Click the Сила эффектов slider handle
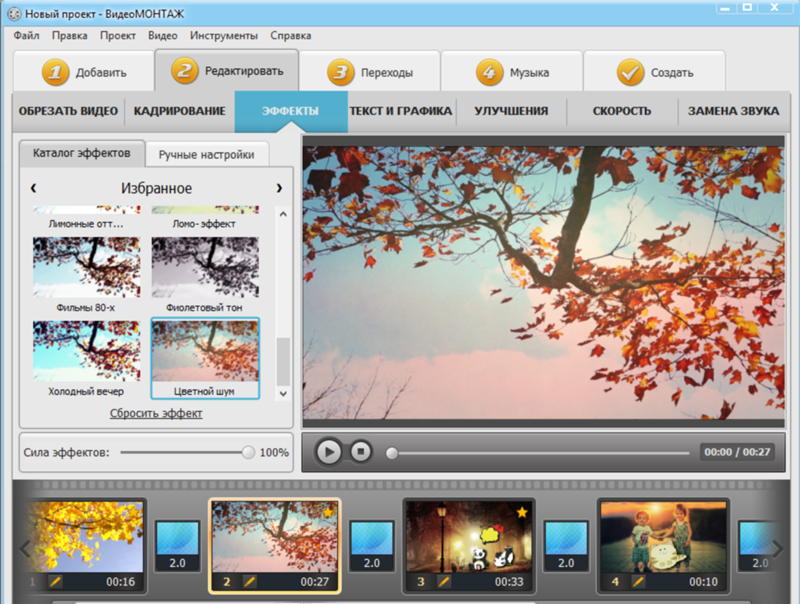The width and height of the screenshot is (800, 604). (248, 452)
